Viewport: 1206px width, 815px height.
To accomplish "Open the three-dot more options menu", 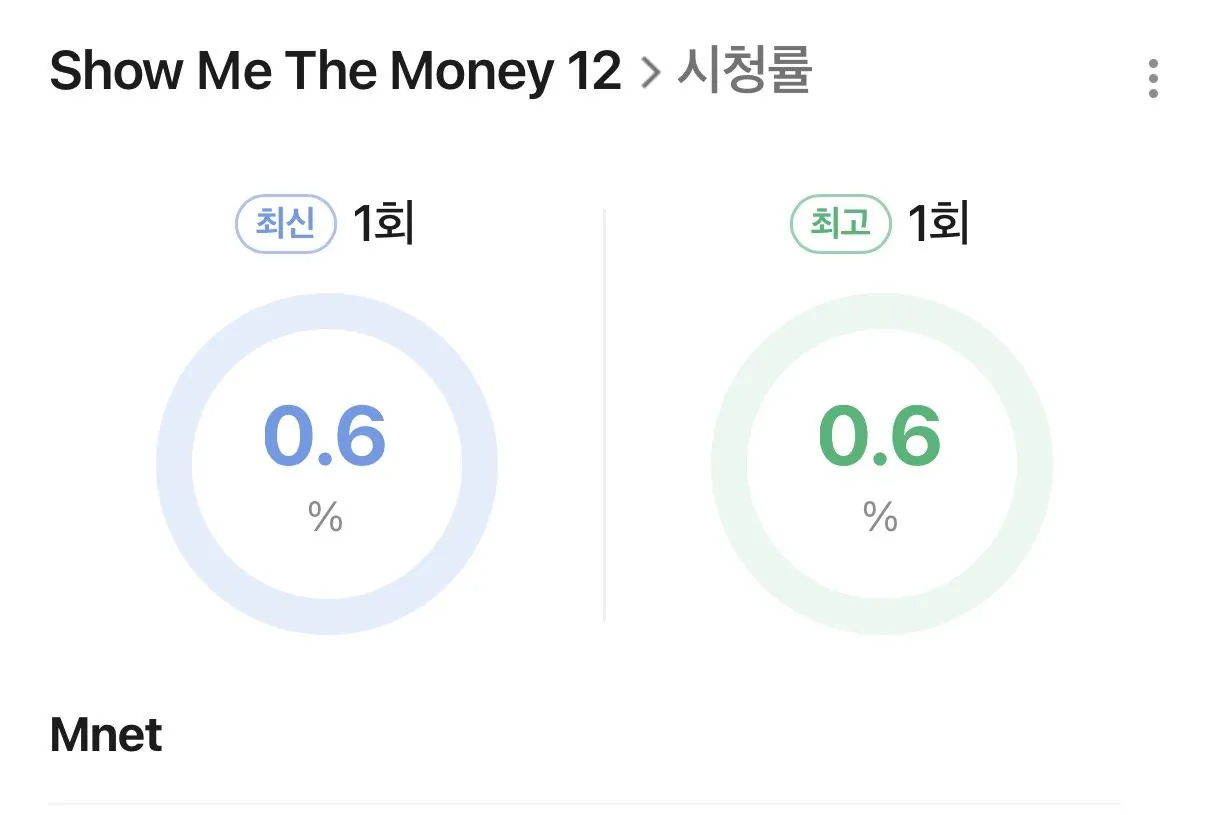I will click(x=1153, y=78).
